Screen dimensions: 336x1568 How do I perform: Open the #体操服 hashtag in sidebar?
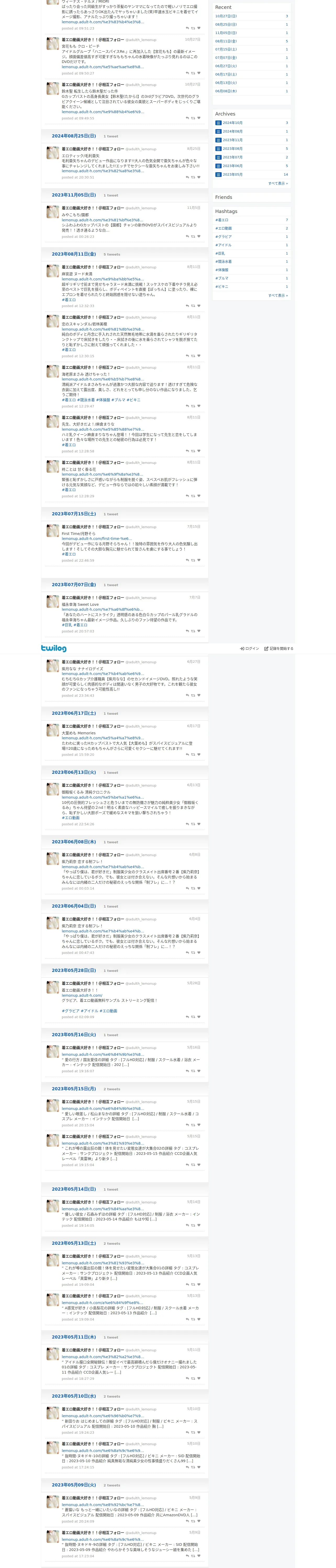[x=222, y=270]
